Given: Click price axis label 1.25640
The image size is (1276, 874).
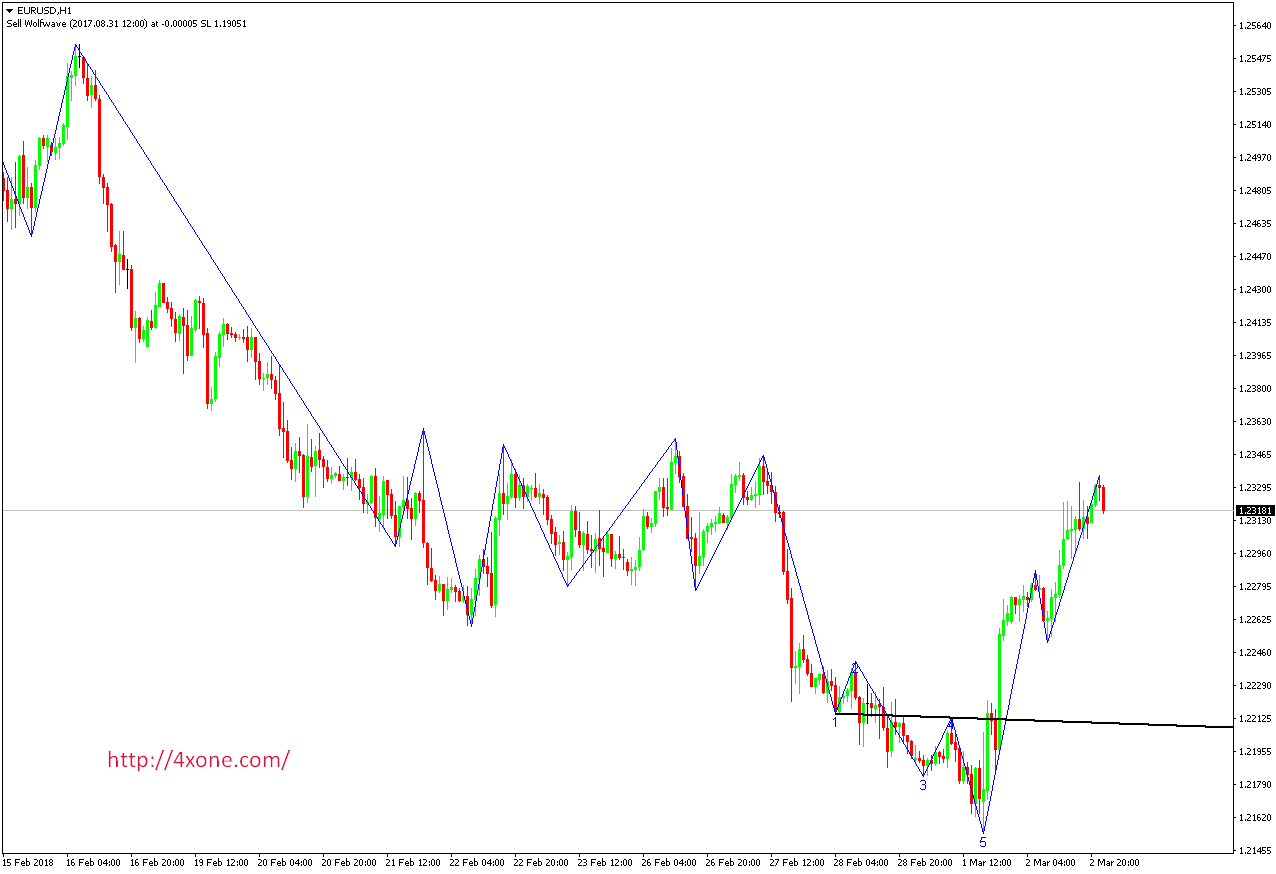Looking at the screenshot, I should pyautogui.click(x=1255, y=25).
